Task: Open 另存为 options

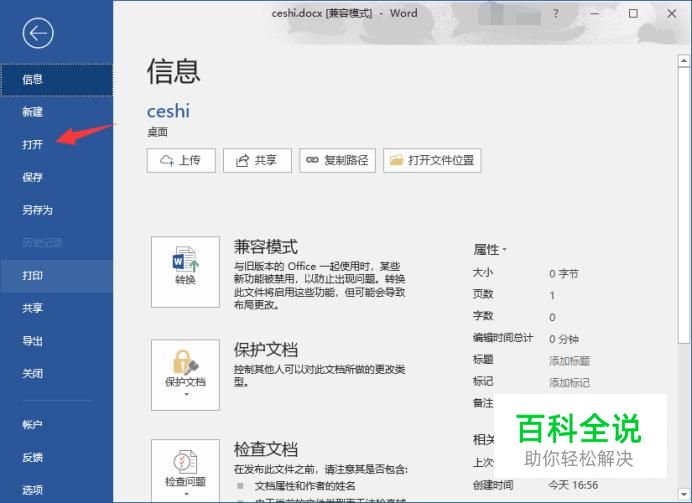Action: [x=56, y=210]
